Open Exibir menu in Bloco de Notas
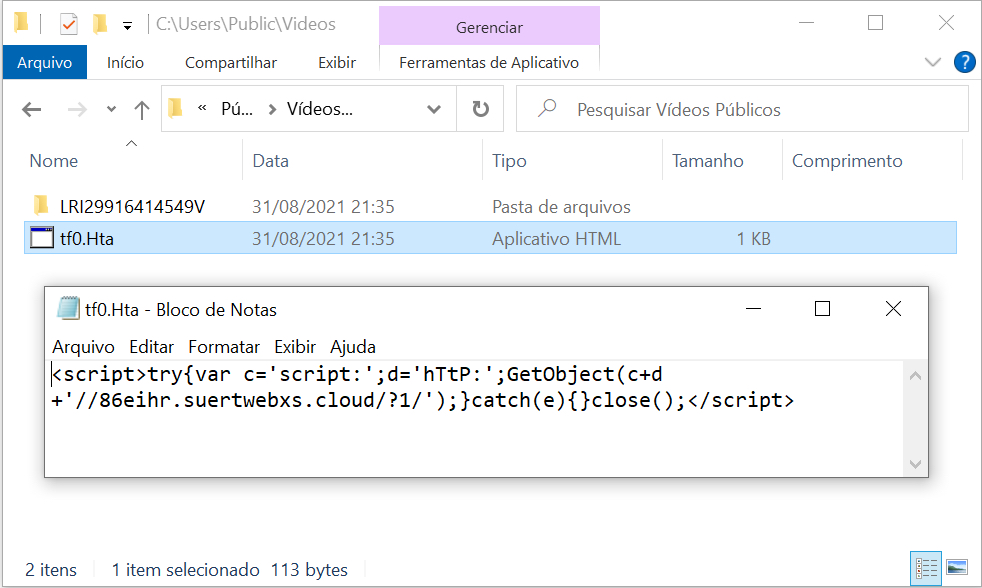The image size is (982, 588). (295, 347)
